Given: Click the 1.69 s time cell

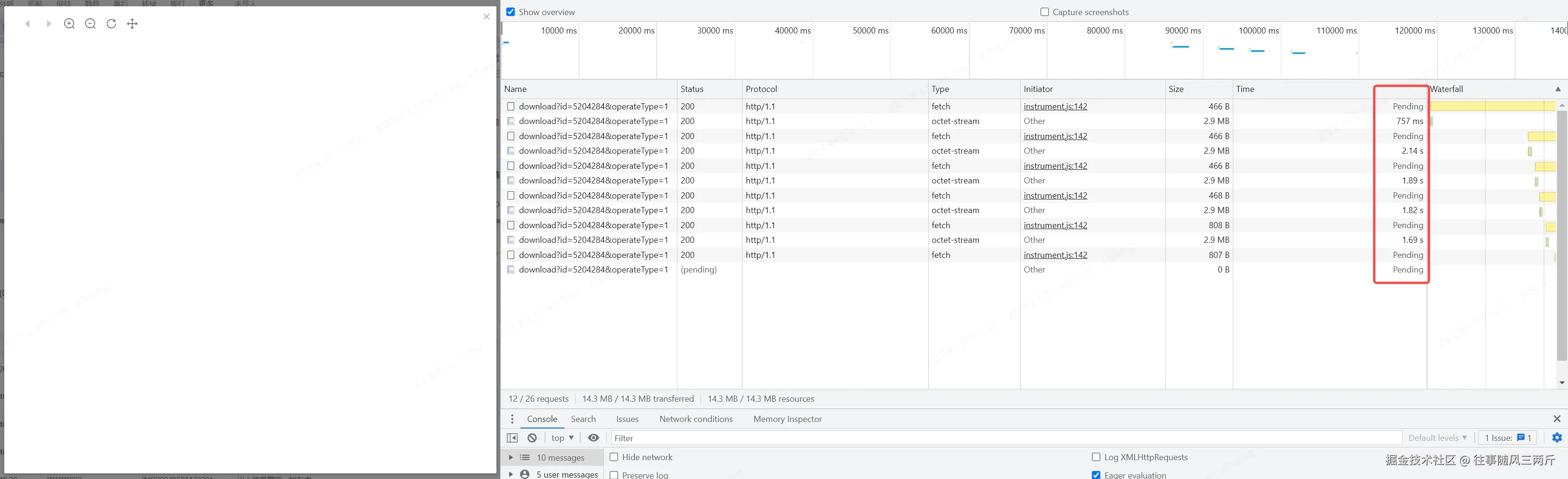Looking at the screenshot, I should point(1412,240).
